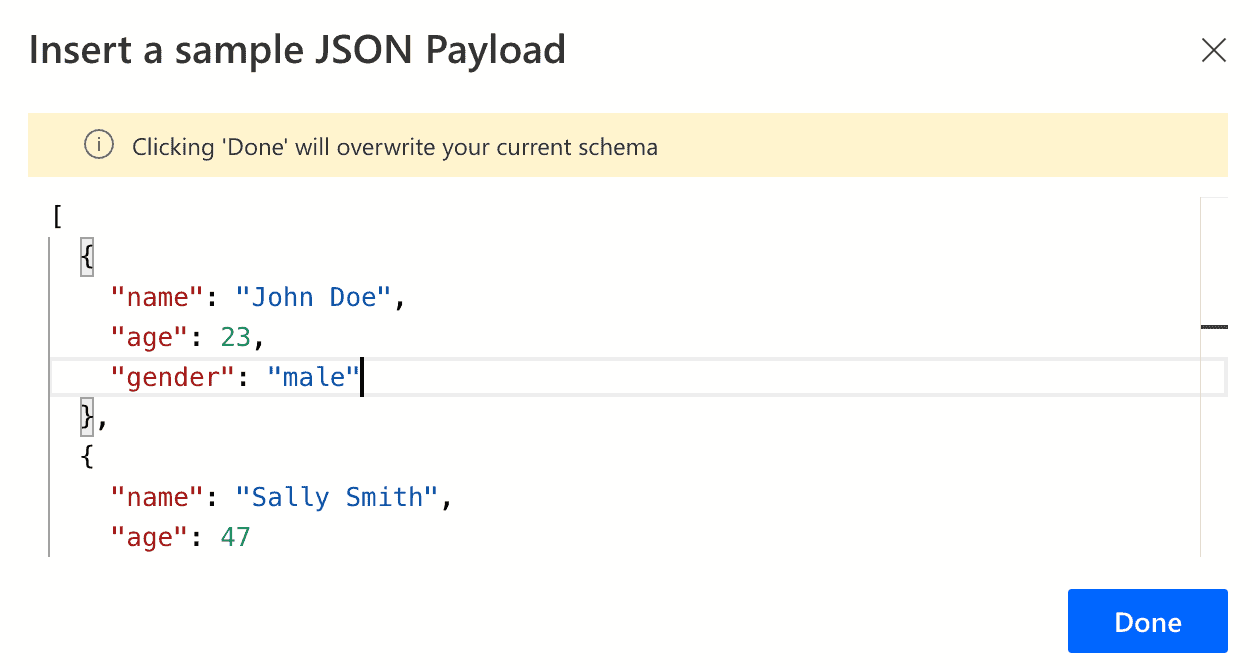Click the info icon in the warning banner
This screenshot has width=1252, height=666.
(x=98, y=146)
